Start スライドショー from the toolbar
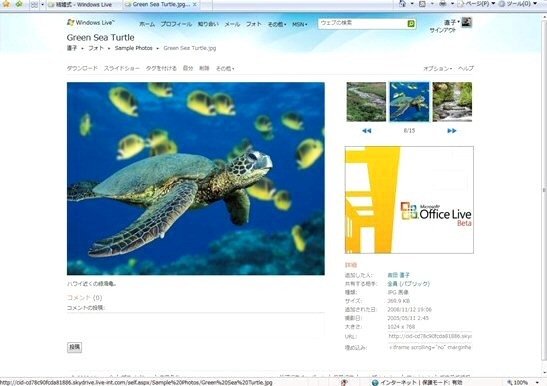Viewport: 547px width, 386px height. pyautogui.click(x=122, y=68)
